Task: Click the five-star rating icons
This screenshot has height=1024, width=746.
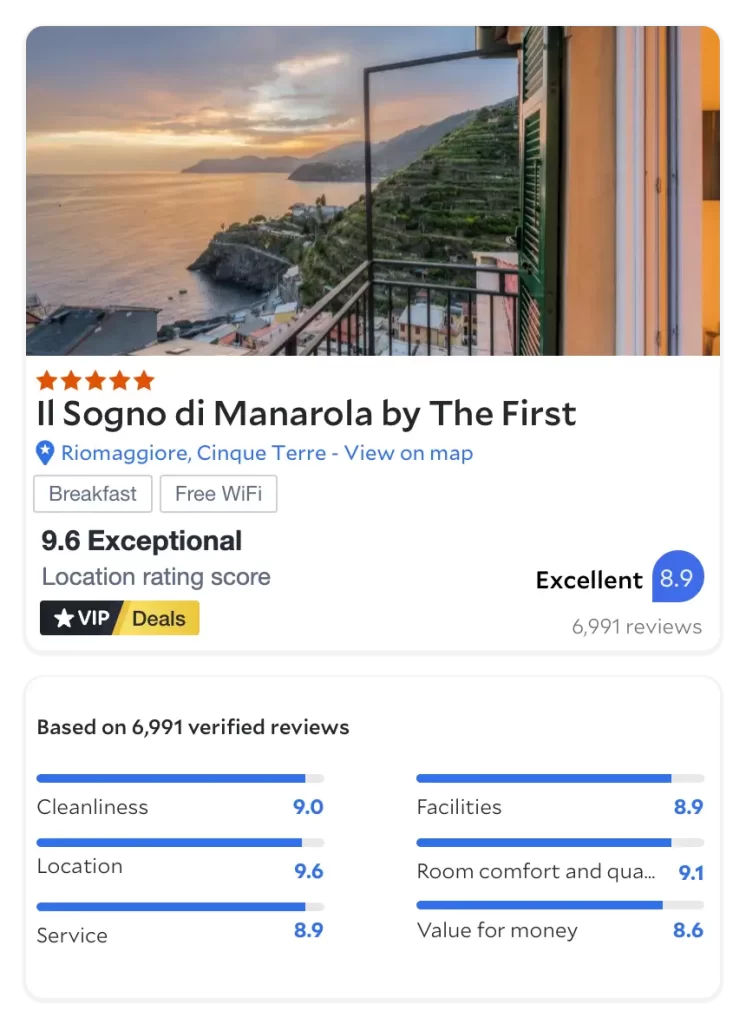Action: coord(95,380)
